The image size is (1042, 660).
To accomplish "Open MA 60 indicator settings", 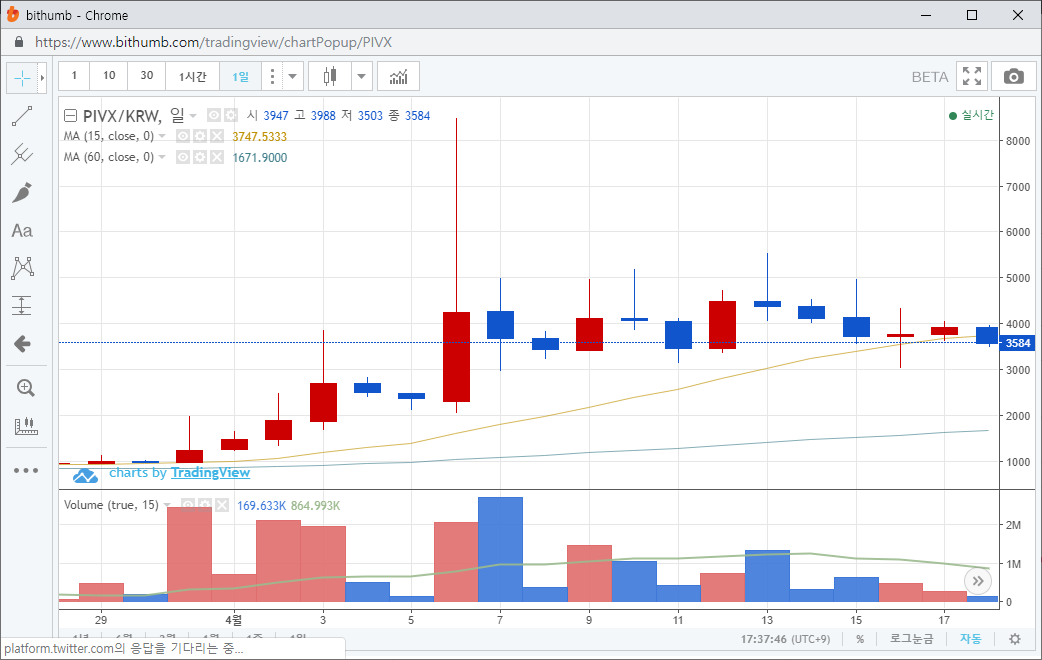I will pos(200,158).
